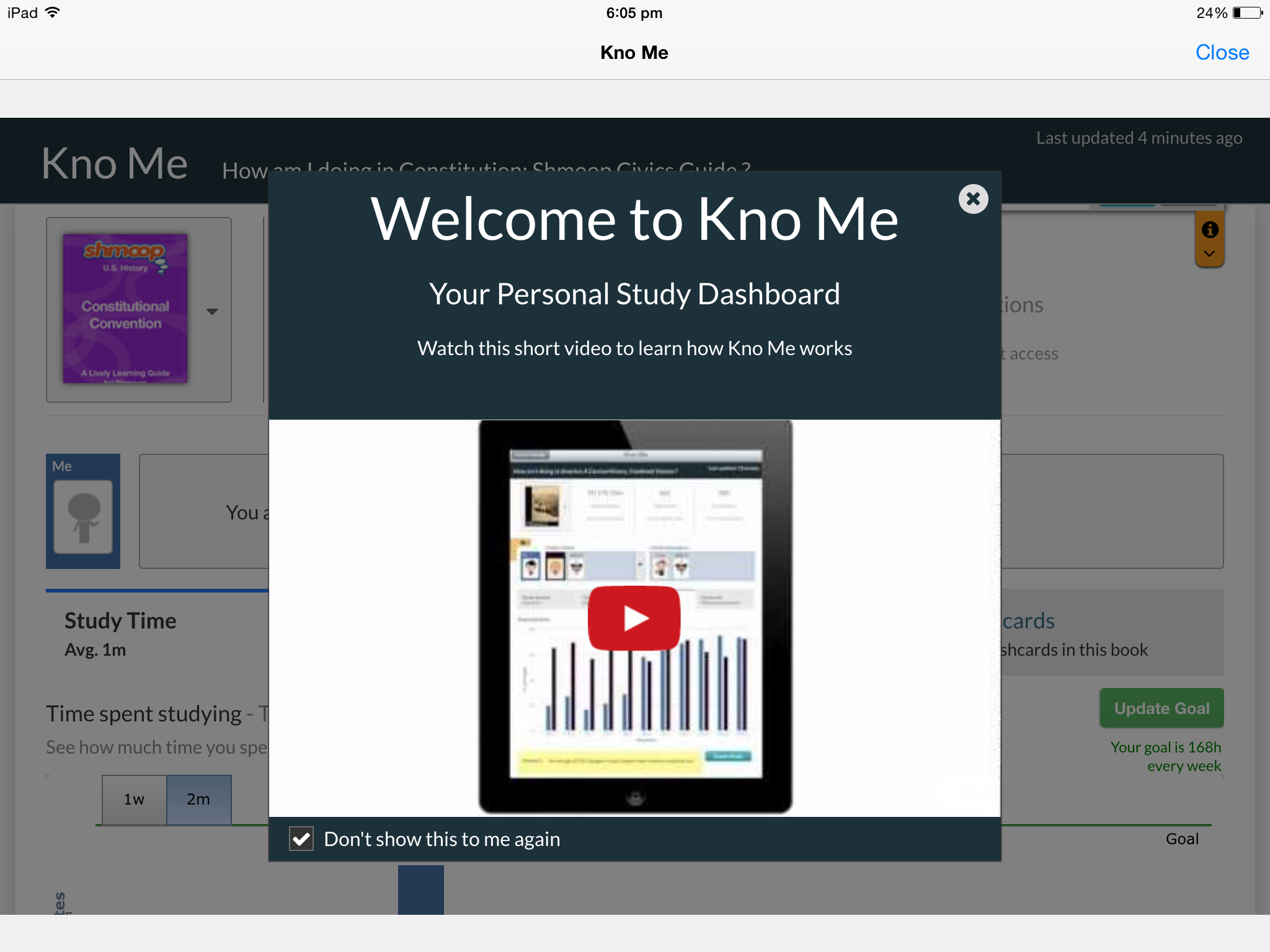Click the Update Goal button
Image resolution: width=1270 pixels, height=952 pixels.
point(1161,708)
